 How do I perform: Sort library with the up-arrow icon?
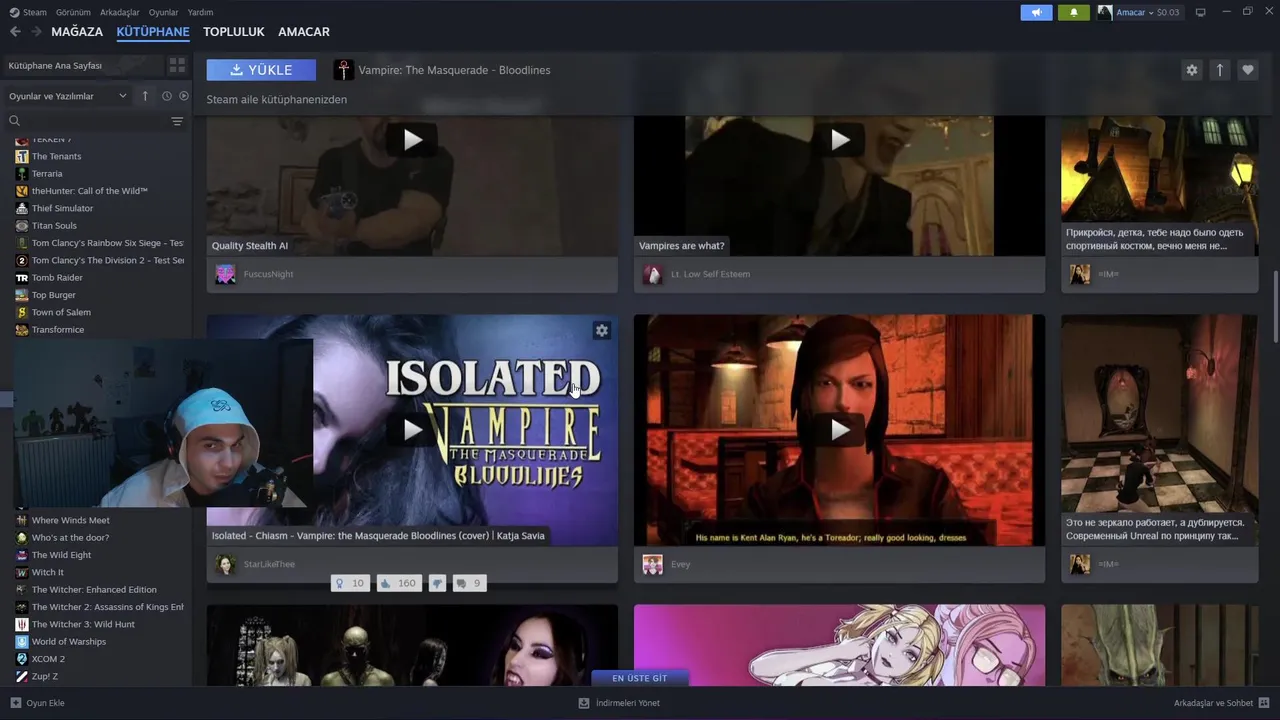(145, 96)
